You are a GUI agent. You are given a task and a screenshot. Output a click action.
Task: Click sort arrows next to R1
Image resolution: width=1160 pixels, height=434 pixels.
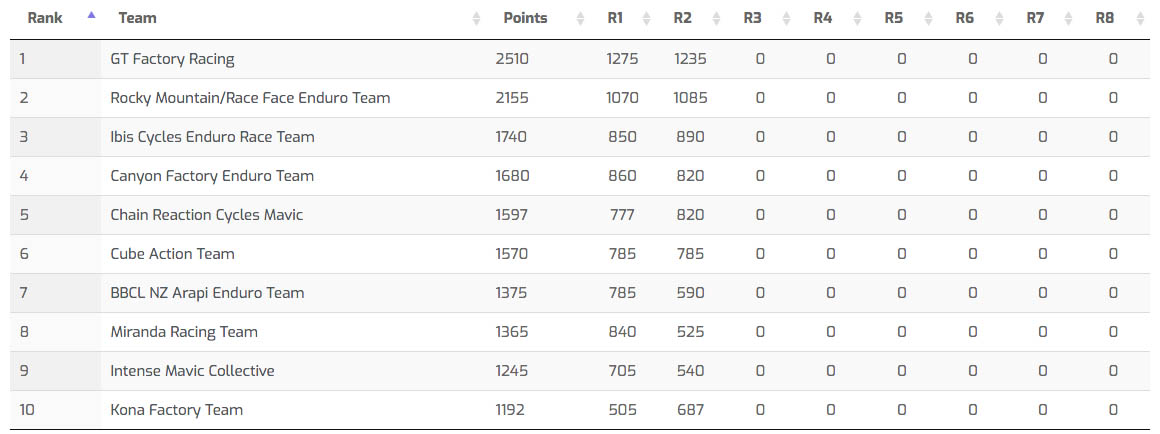646,19
